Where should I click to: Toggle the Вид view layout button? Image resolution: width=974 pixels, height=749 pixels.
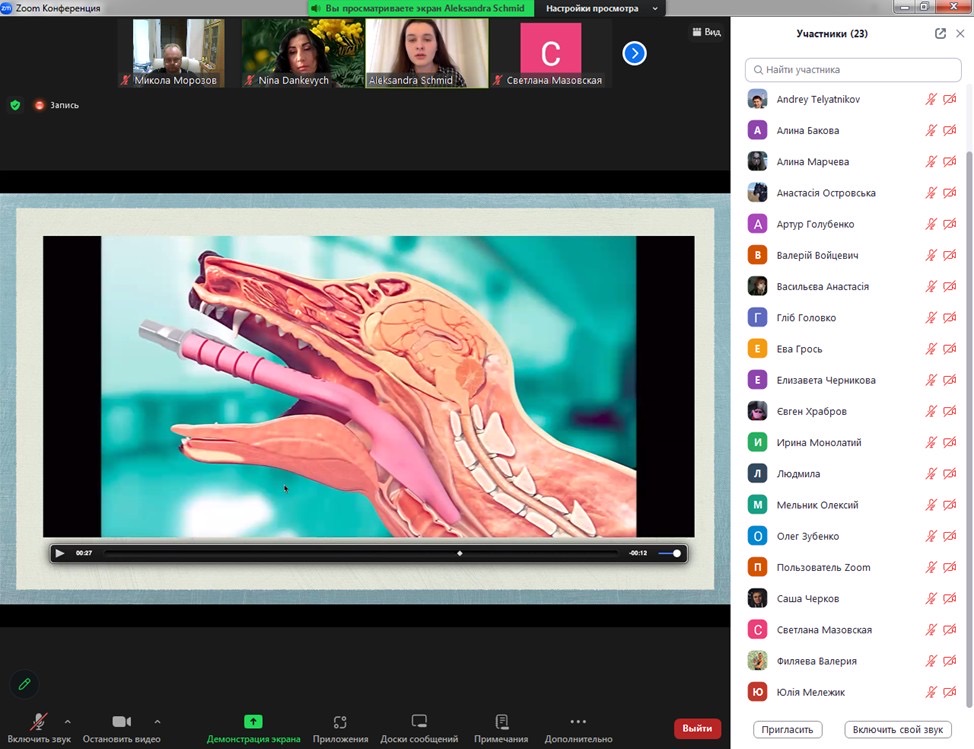[706, 32]
